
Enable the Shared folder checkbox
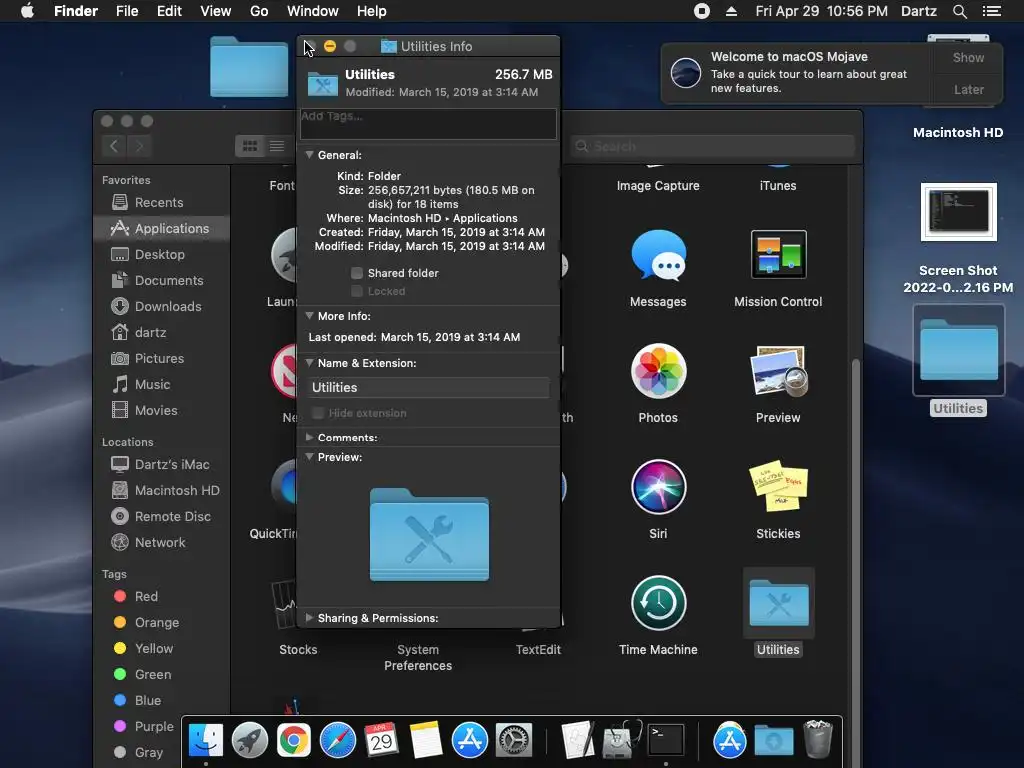click(357, 273)
